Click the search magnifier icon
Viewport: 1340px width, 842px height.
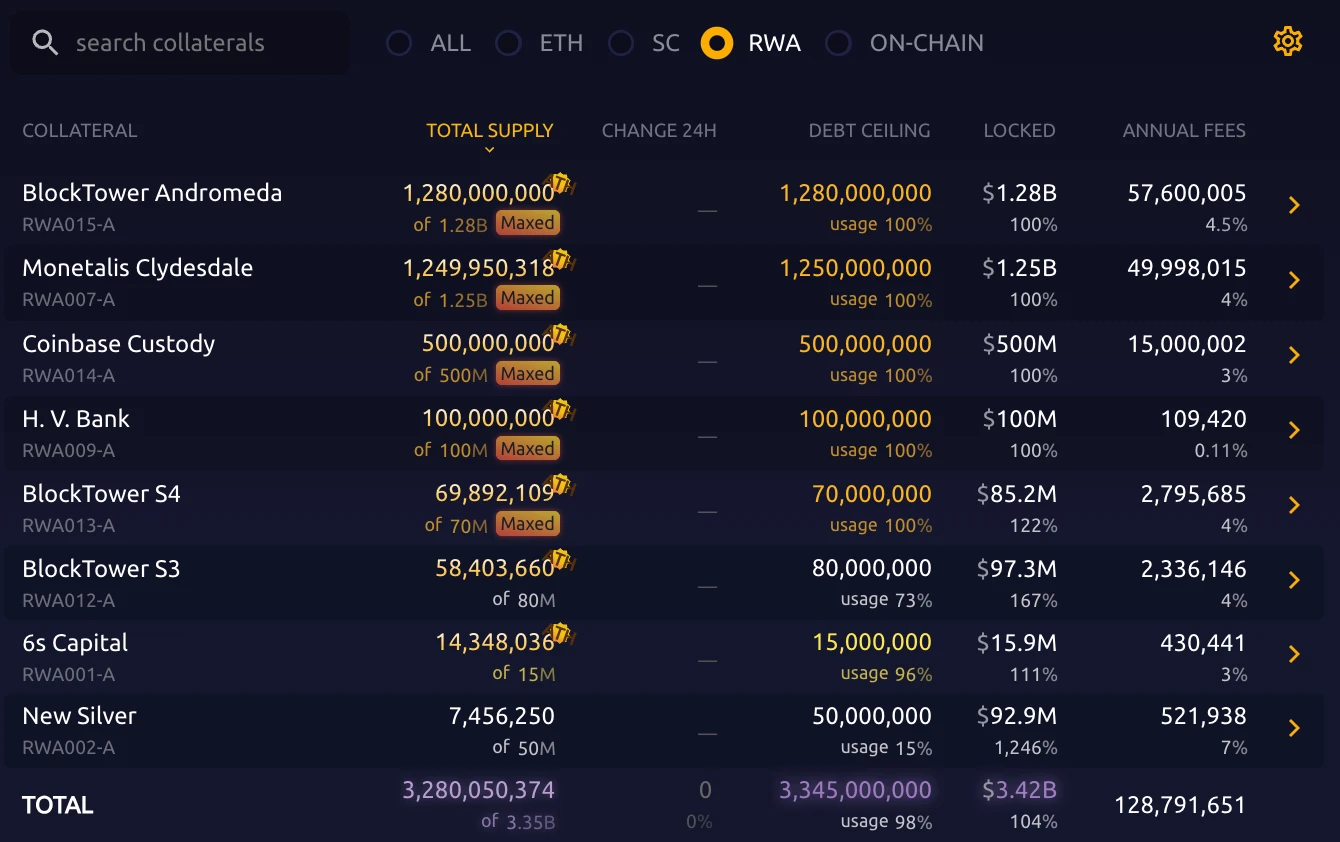pyautogui.click(x=45, y=43)
